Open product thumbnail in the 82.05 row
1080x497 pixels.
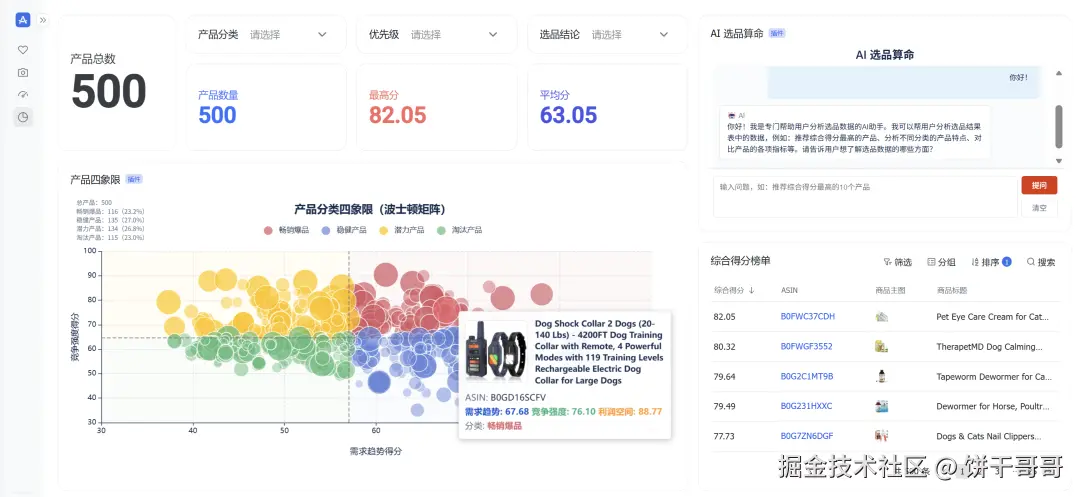[x=881, y=317]
